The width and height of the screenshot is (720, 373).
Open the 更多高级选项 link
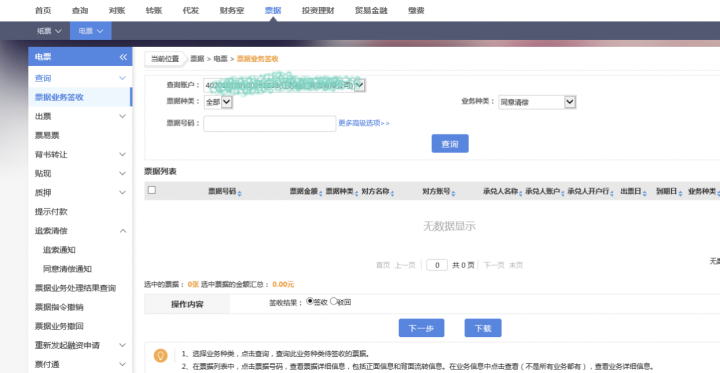[364, 123]
